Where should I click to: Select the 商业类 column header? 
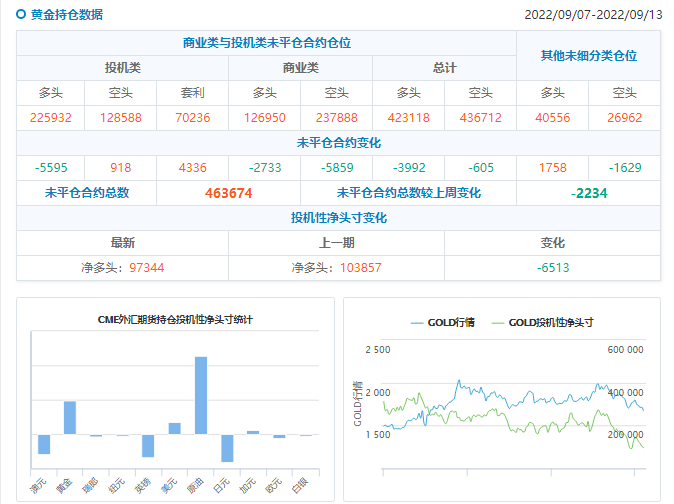point(300,68)
